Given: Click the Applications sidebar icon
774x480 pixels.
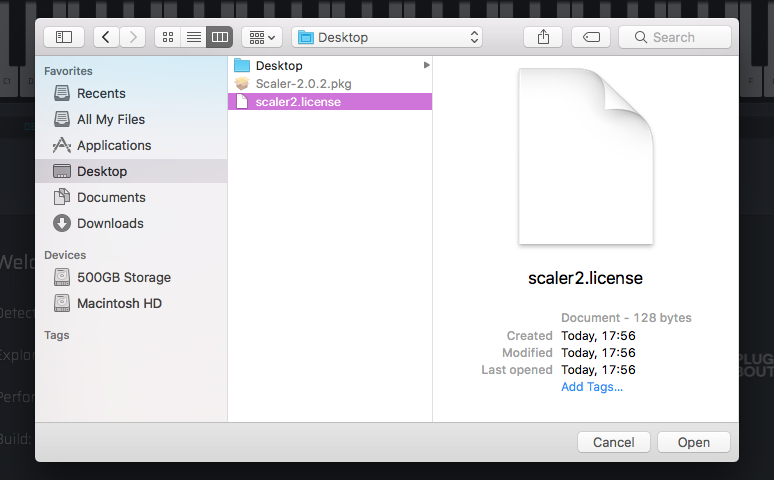Looking at the screenshot, I should [x=62, y=145].
